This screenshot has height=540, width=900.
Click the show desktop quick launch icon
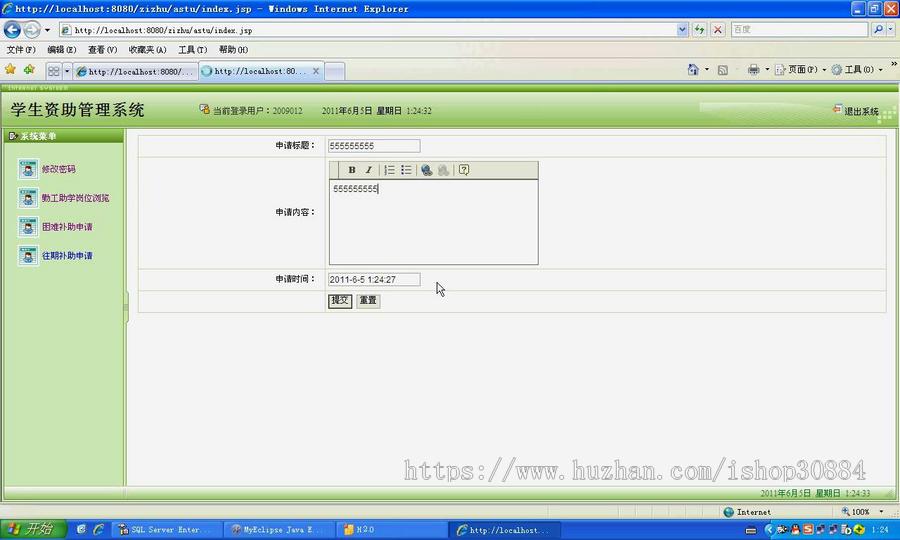point(81,529)
